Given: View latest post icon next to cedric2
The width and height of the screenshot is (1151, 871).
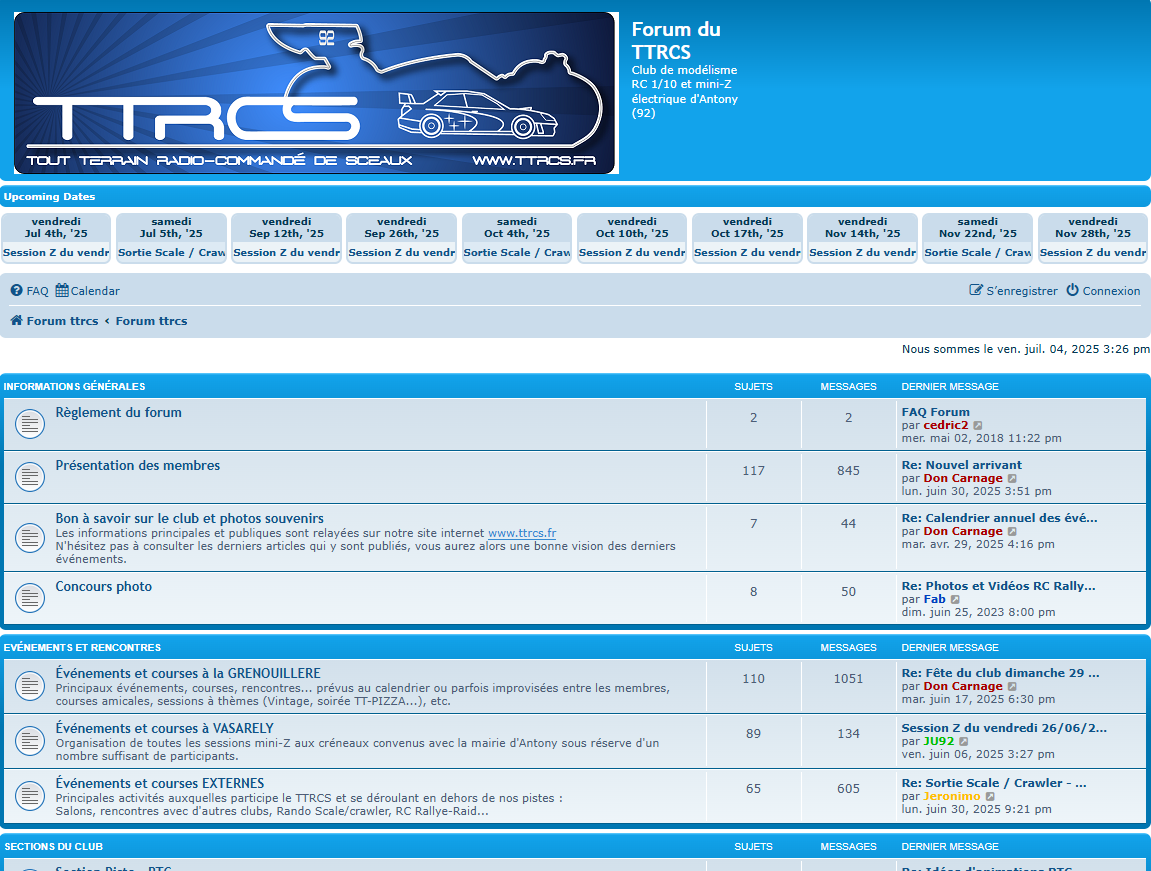Looking at the screenshot, I should [x=978, y=426].
